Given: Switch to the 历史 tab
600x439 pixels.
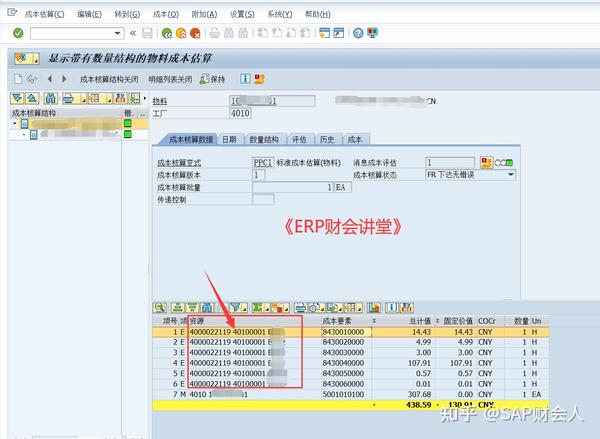Looking at the screenshot, I should pyautogui.click(x=327, y=140).
